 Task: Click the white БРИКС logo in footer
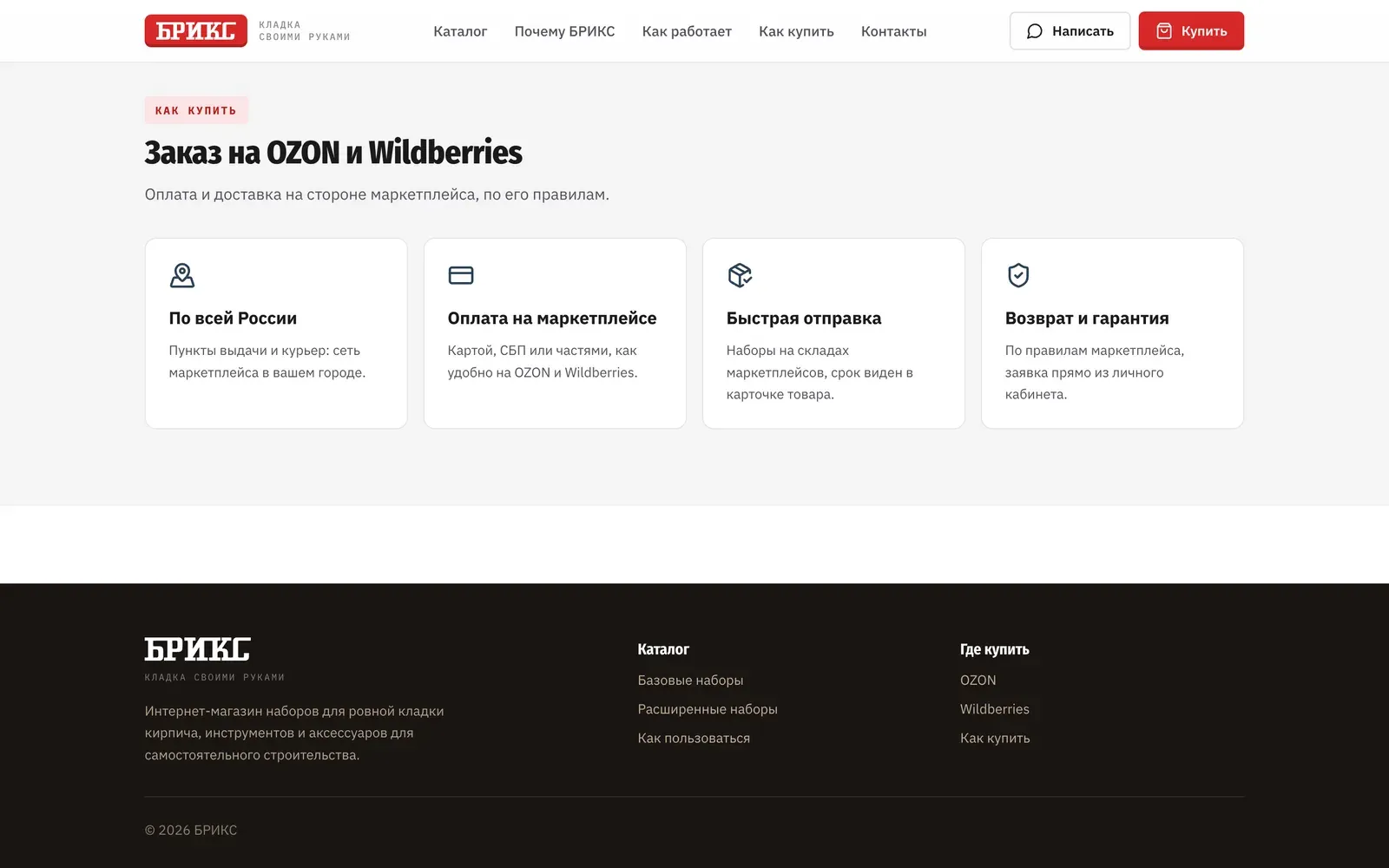(x=197, y=649)
